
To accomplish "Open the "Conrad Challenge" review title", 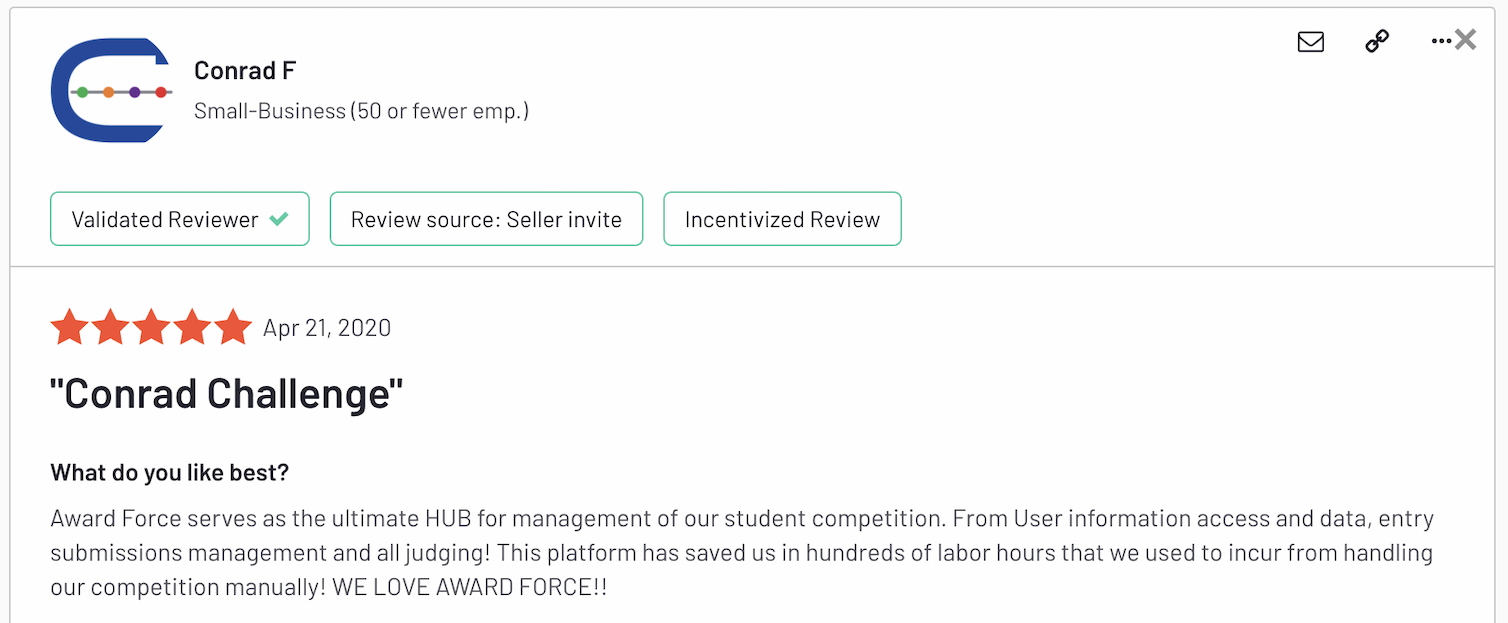I will pyautogui.click(x=226, y=393).
